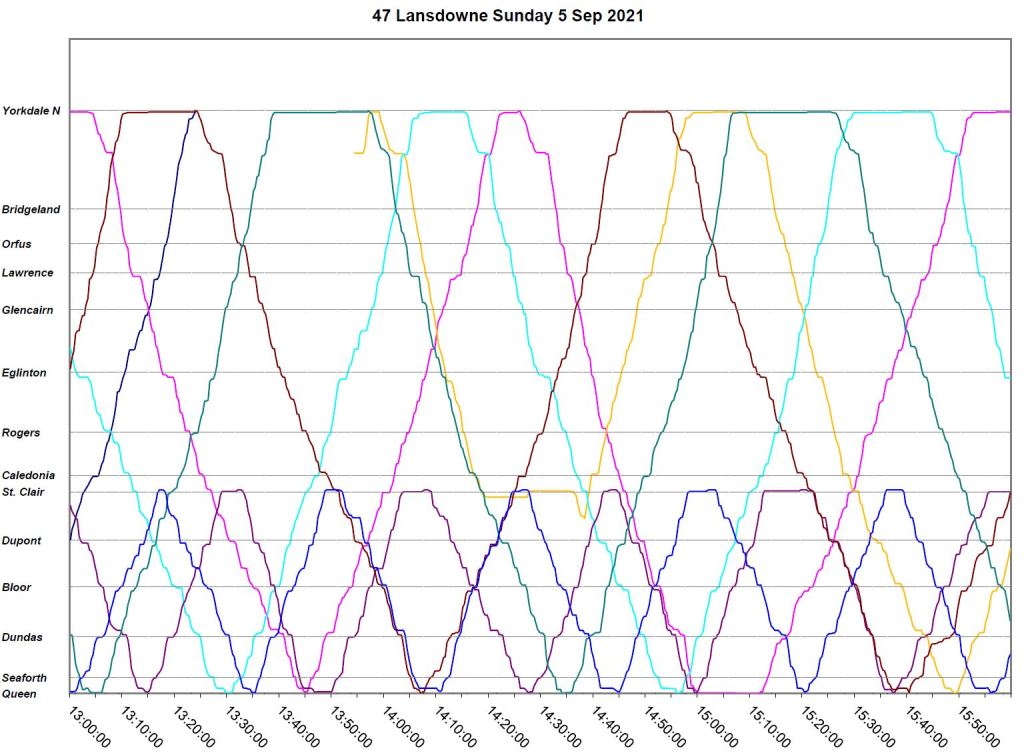Click the Queen stop label
The image size is (1024, 755).
pyautogui.click(x=20, y=693)
